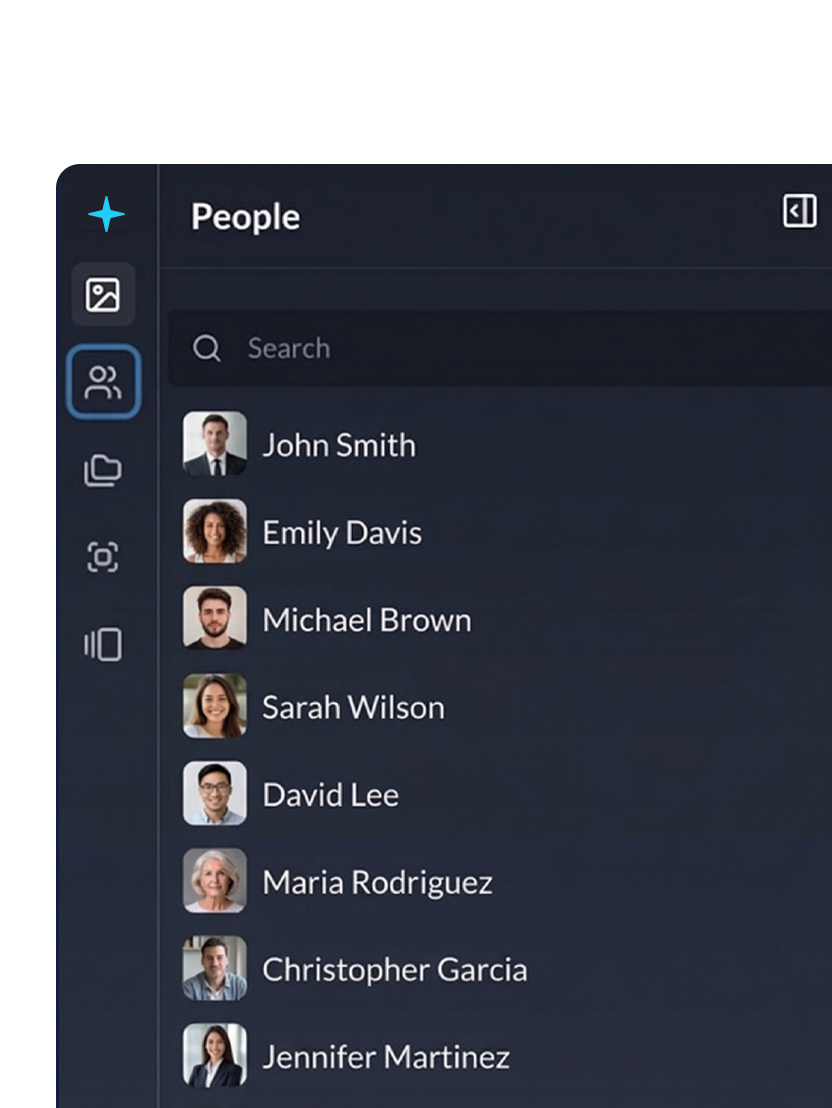Screen dimensions: 832x1108
Task: Open John Smith's person entry
Action: pos(339,445)
